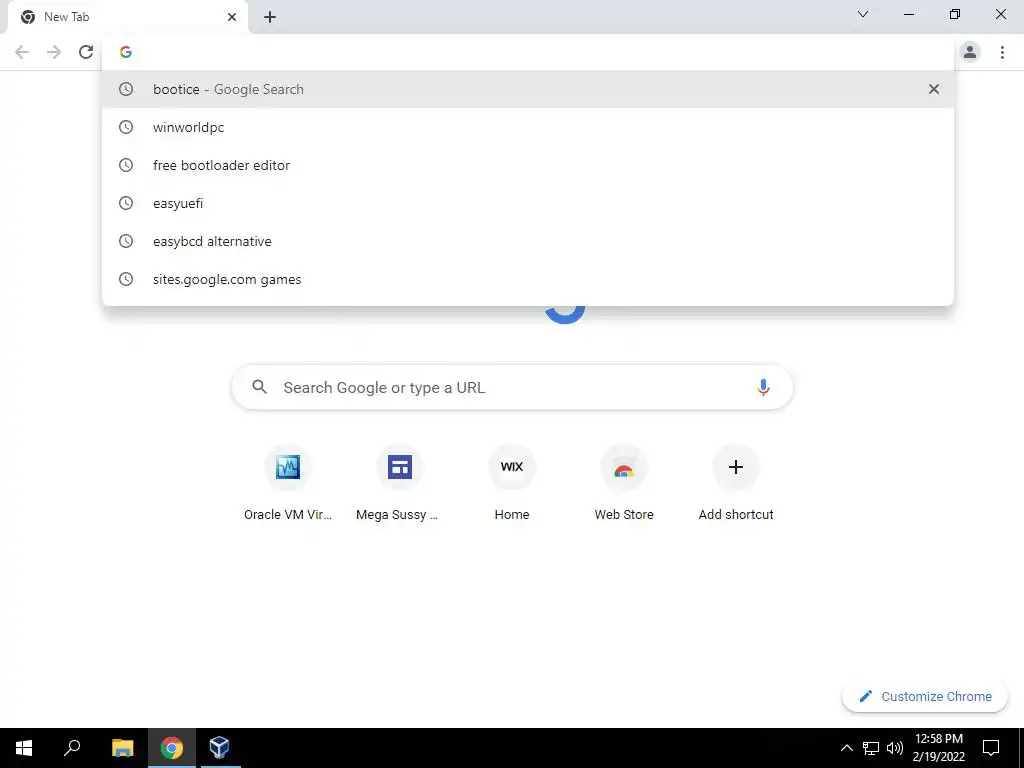
Task: Go back using the back arrow
Action: 22,52
